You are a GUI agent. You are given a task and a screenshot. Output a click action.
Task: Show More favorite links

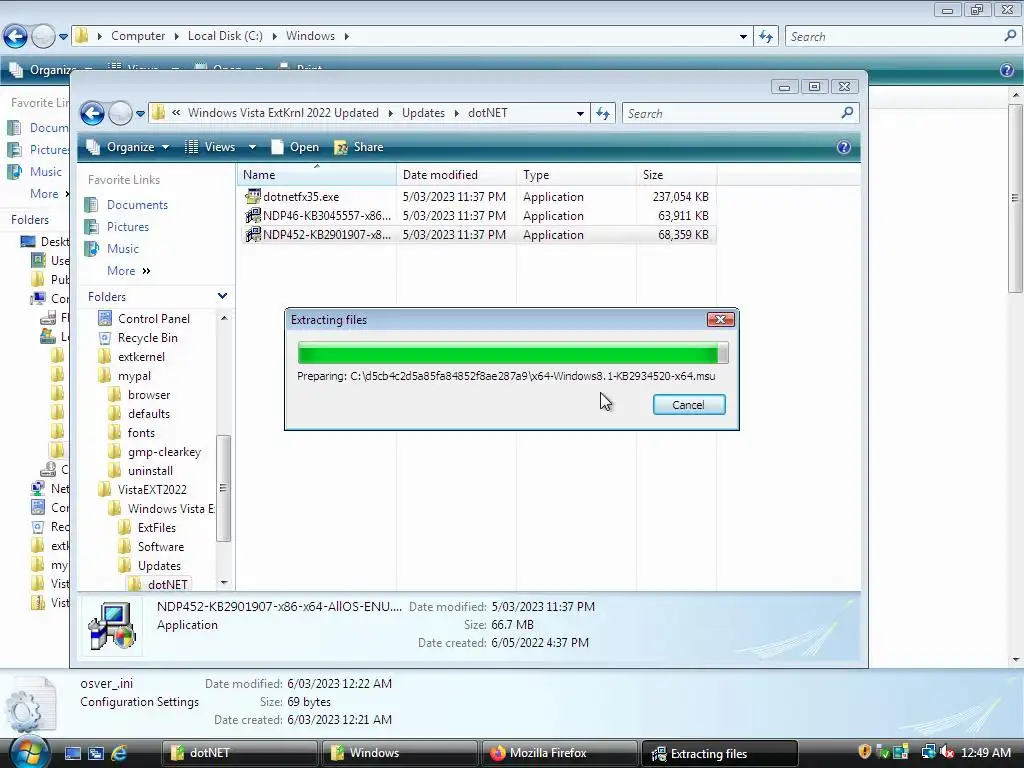[129, 270]
